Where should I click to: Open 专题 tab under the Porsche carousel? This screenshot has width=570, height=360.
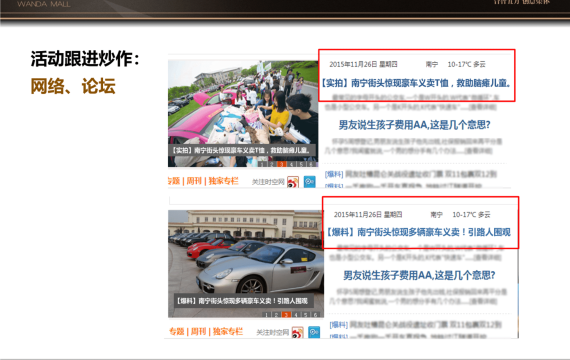click(x=177, y=331)
